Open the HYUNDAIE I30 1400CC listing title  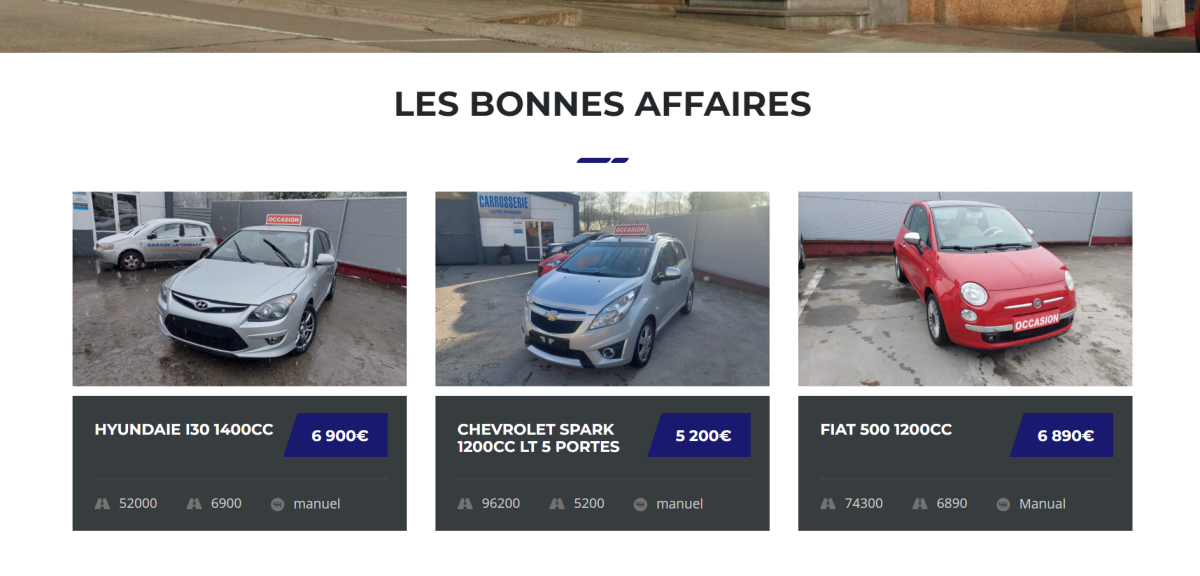coord(184,430)
